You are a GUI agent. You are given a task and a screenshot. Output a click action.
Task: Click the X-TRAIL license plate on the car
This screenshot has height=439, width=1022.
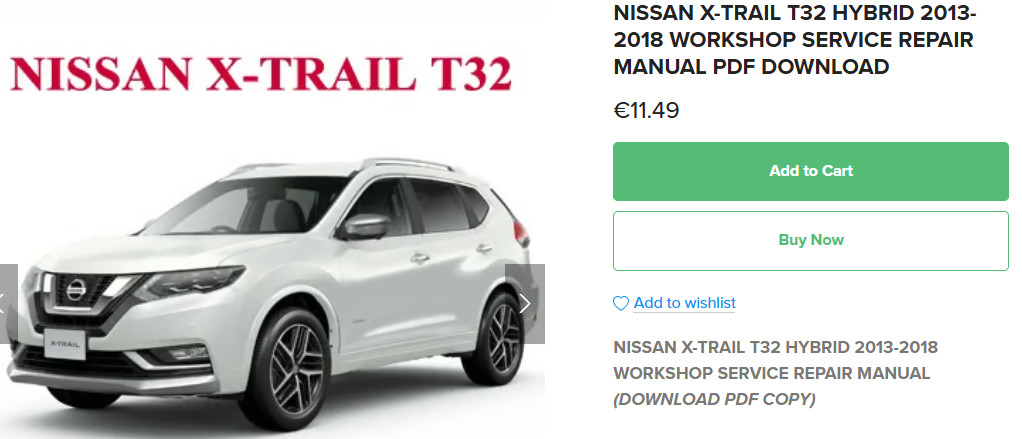tap(65, 343)
